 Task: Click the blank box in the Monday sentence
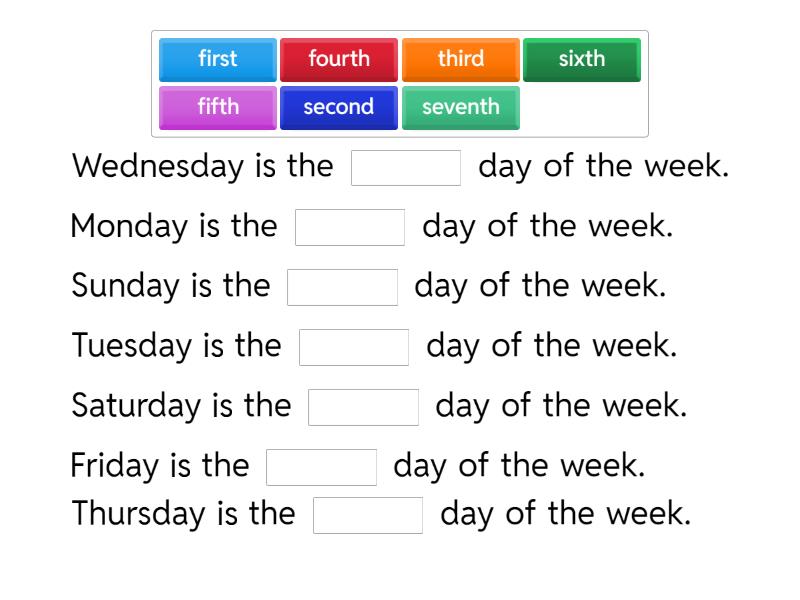point(349,226)
